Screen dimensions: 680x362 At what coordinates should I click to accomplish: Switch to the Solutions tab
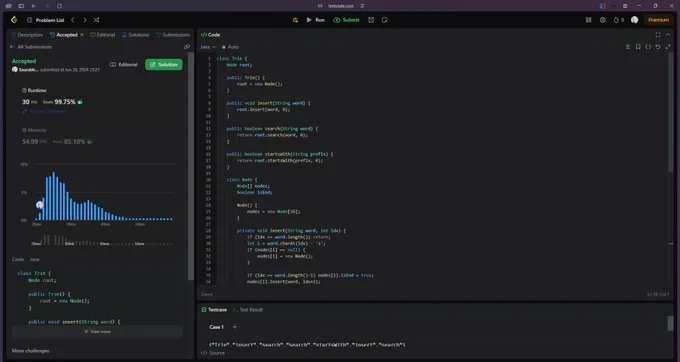coord(135,35)
